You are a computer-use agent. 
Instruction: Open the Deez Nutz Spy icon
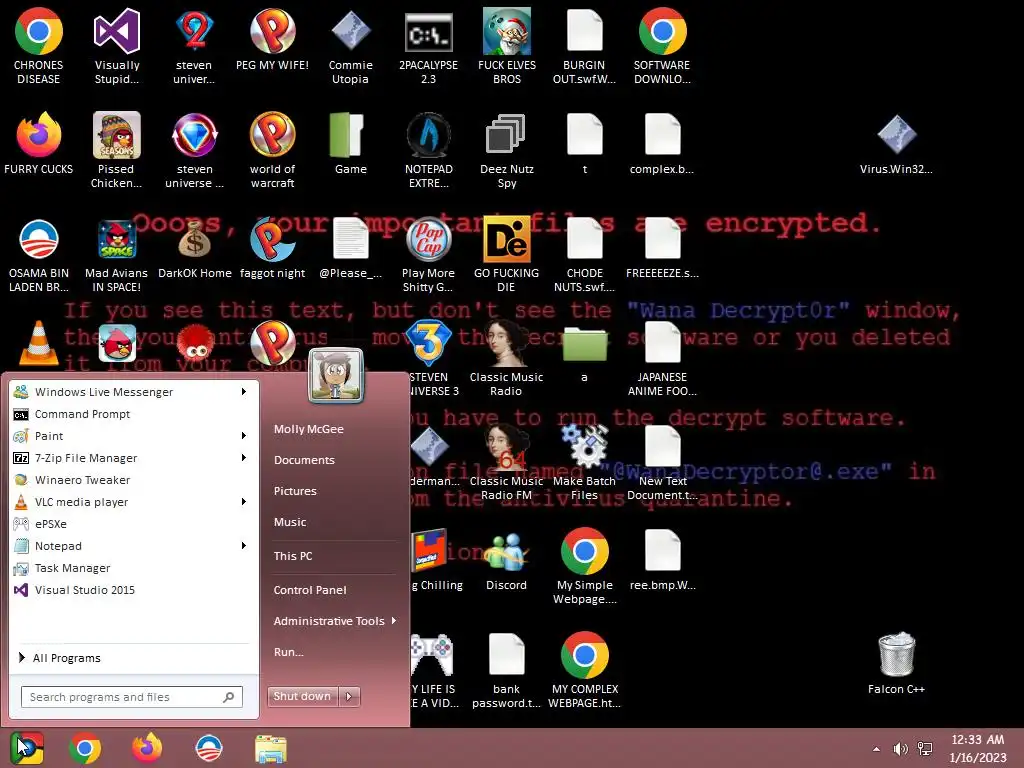point(507,150)
